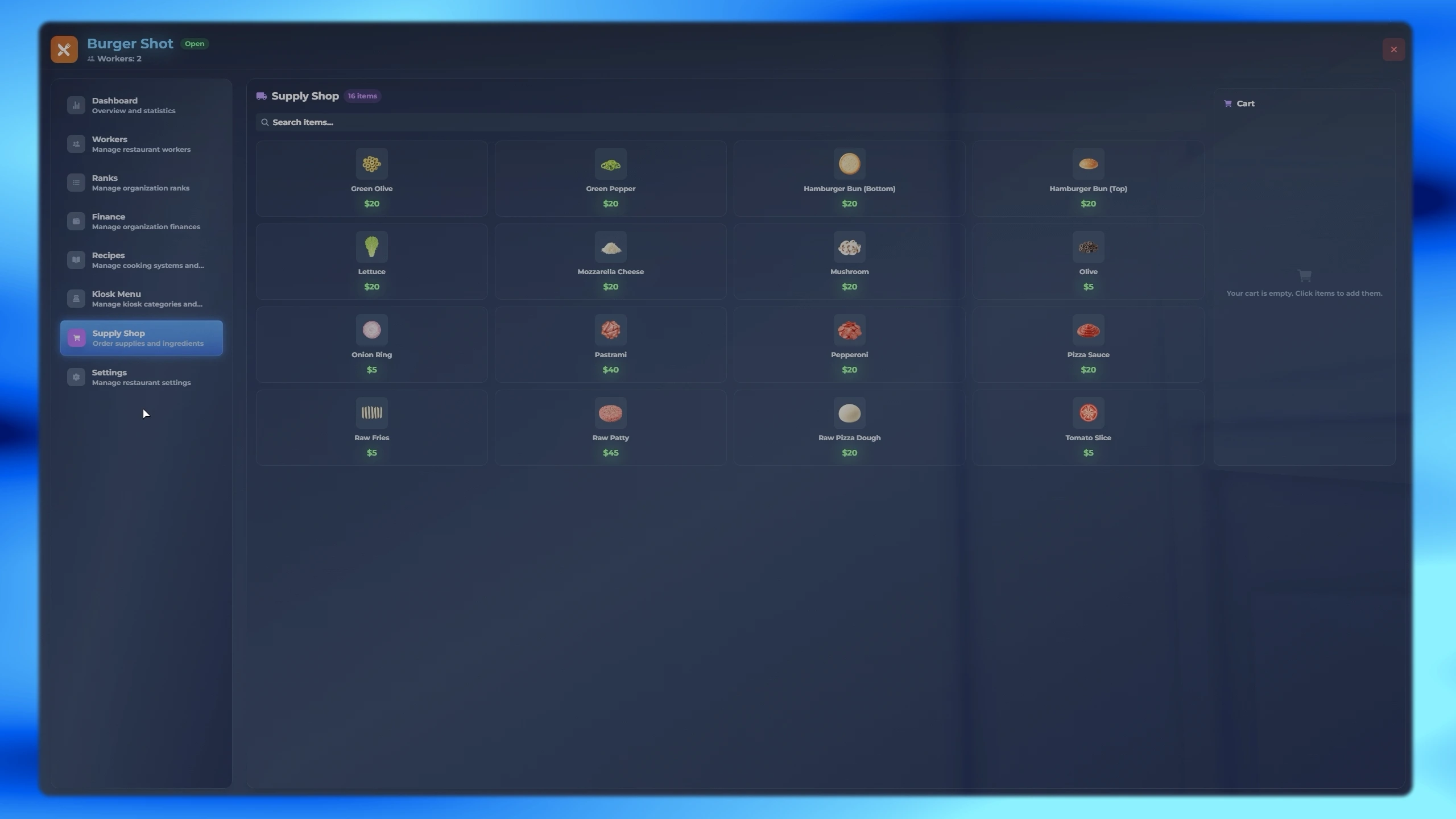This screenshot has height=819, width=1456.
Task: Click the 'Your cart is empty' message
Action: coord(1304,293)
